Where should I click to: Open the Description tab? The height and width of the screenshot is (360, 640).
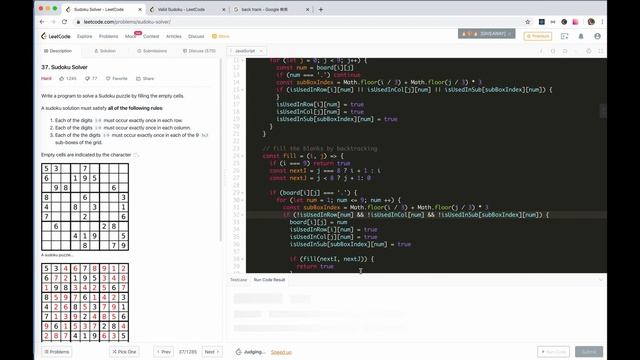tap(58, 51)
